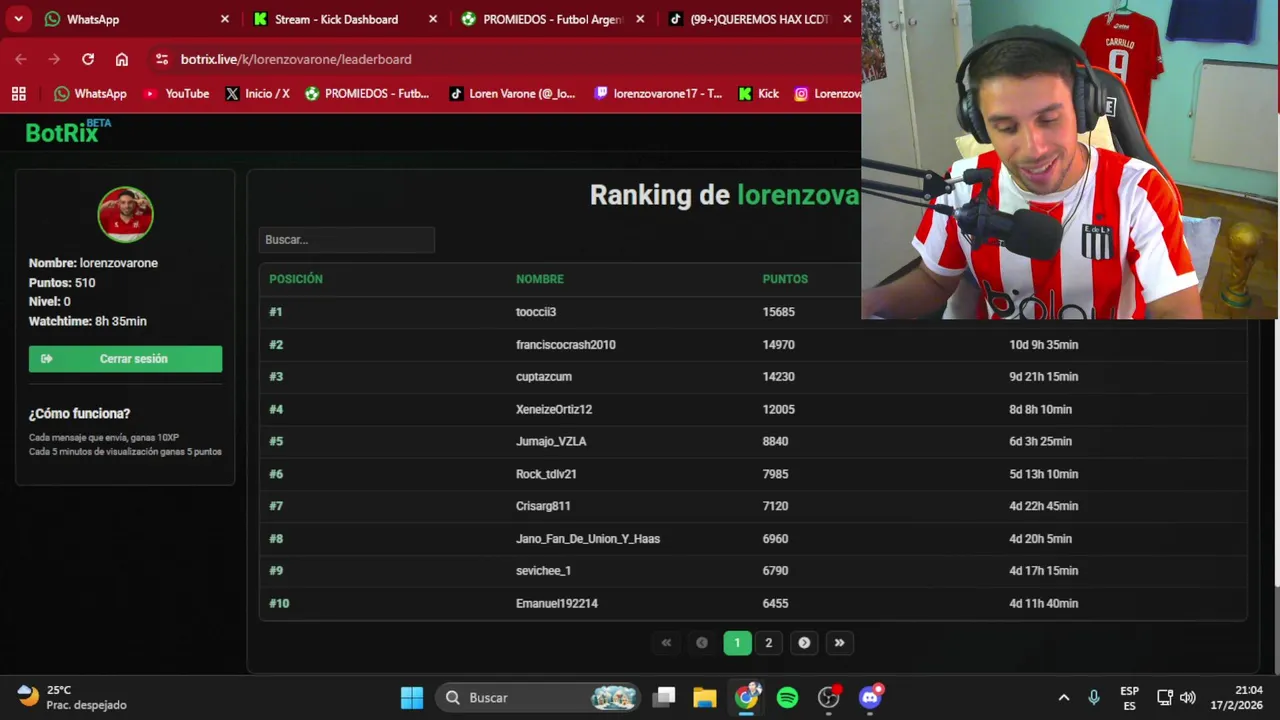1280x720 pixels.
Task: Click the Buscar... leaderboard search field
Action: 346,240
